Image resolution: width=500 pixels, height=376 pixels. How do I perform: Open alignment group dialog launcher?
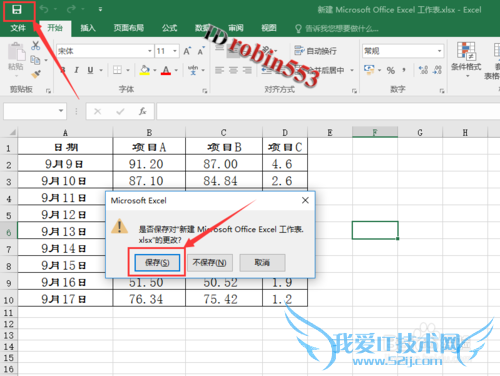coord(354,90)
